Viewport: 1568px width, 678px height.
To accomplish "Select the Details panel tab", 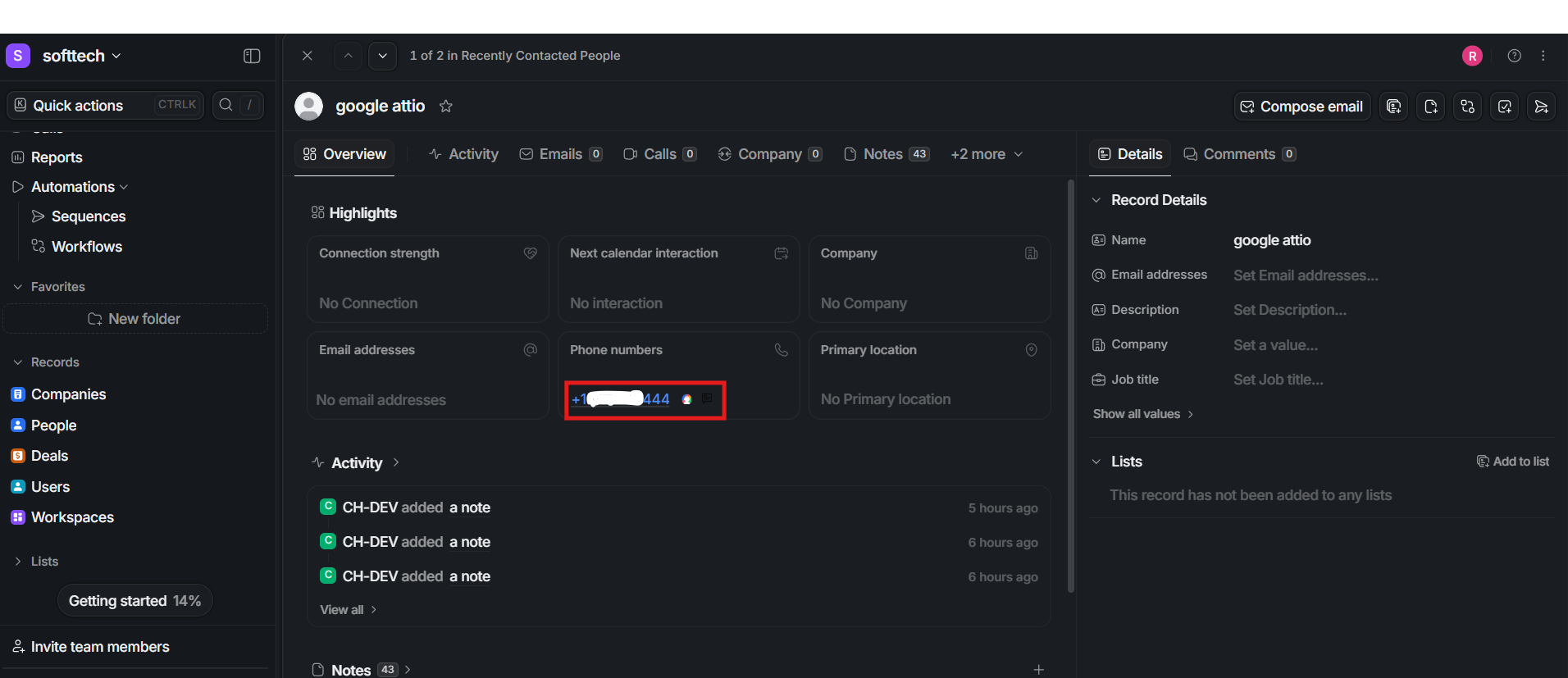I will click(x=1130, y=154).
